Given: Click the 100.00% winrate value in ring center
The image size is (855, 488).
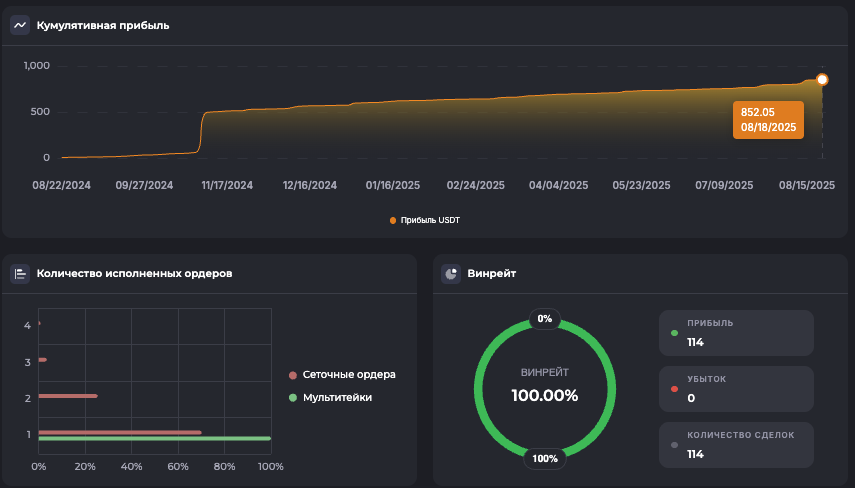Looking at the screenshot, I should point(545,395).
